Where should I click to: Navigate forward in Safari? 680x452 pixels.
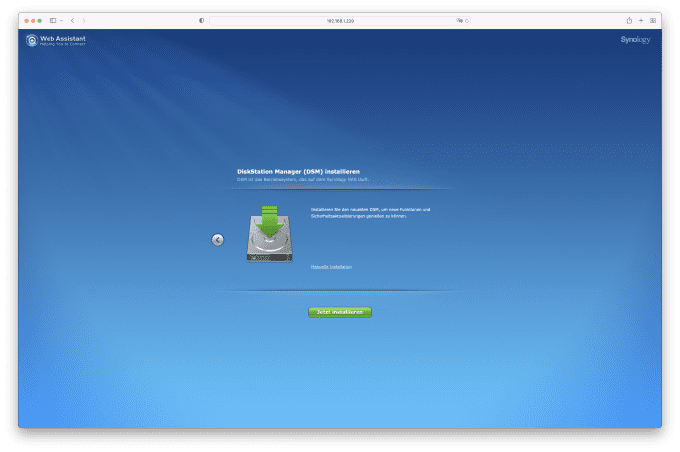84,20
